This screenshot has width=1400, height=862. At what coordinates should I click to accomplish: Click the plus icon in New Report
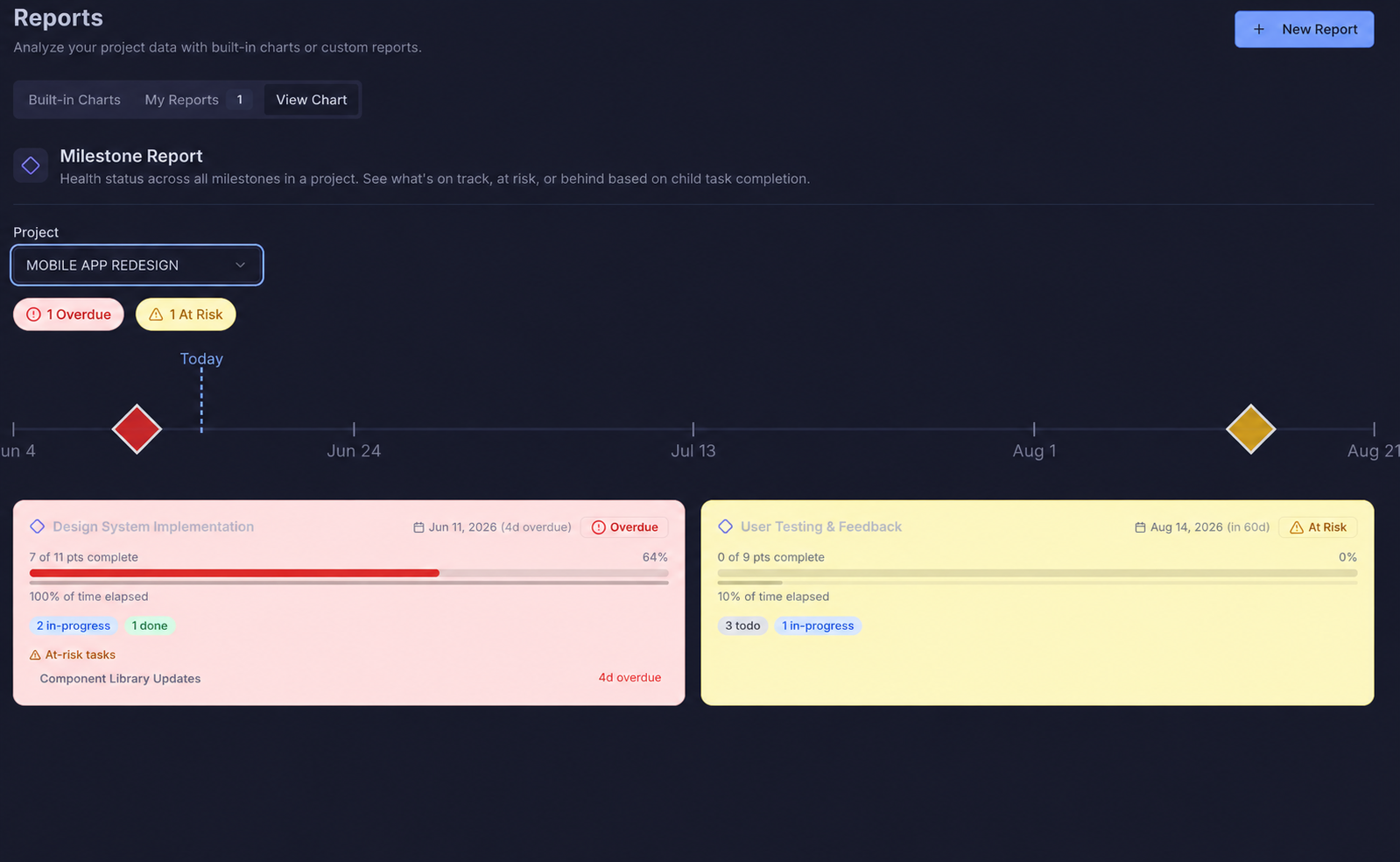1259,29
